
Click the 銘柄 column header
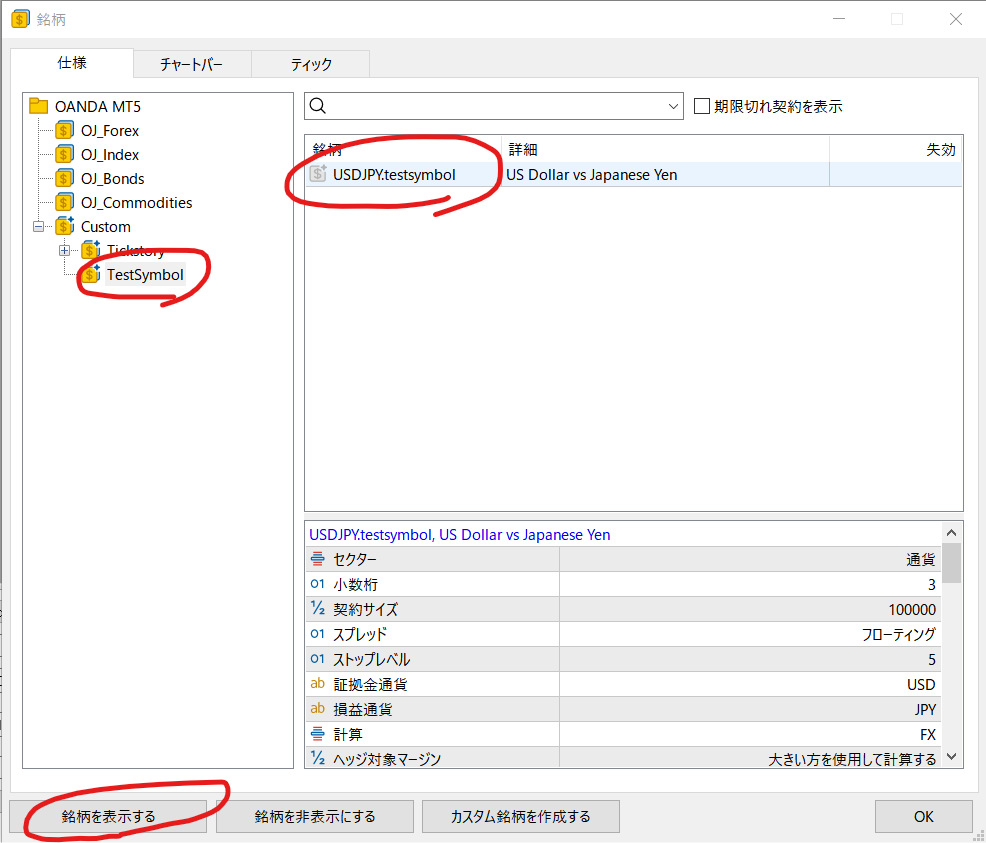404,149
